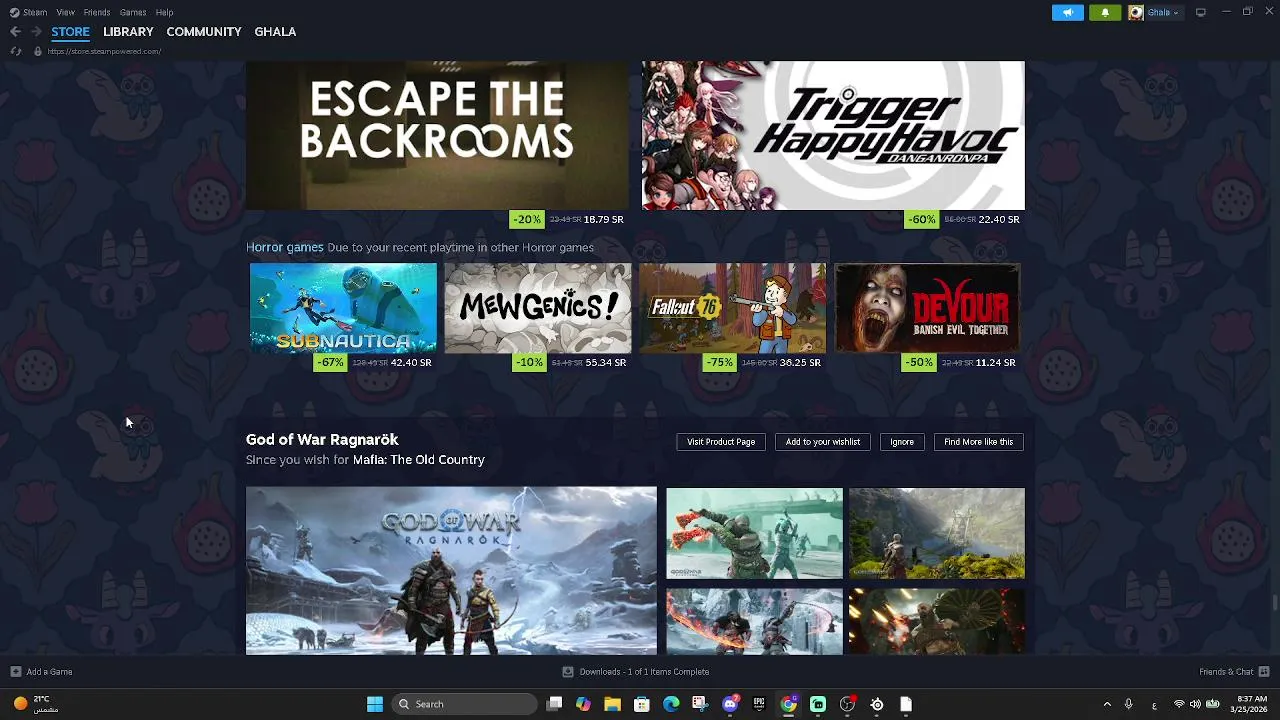Open the Windows Start menu

click(375, 704)
